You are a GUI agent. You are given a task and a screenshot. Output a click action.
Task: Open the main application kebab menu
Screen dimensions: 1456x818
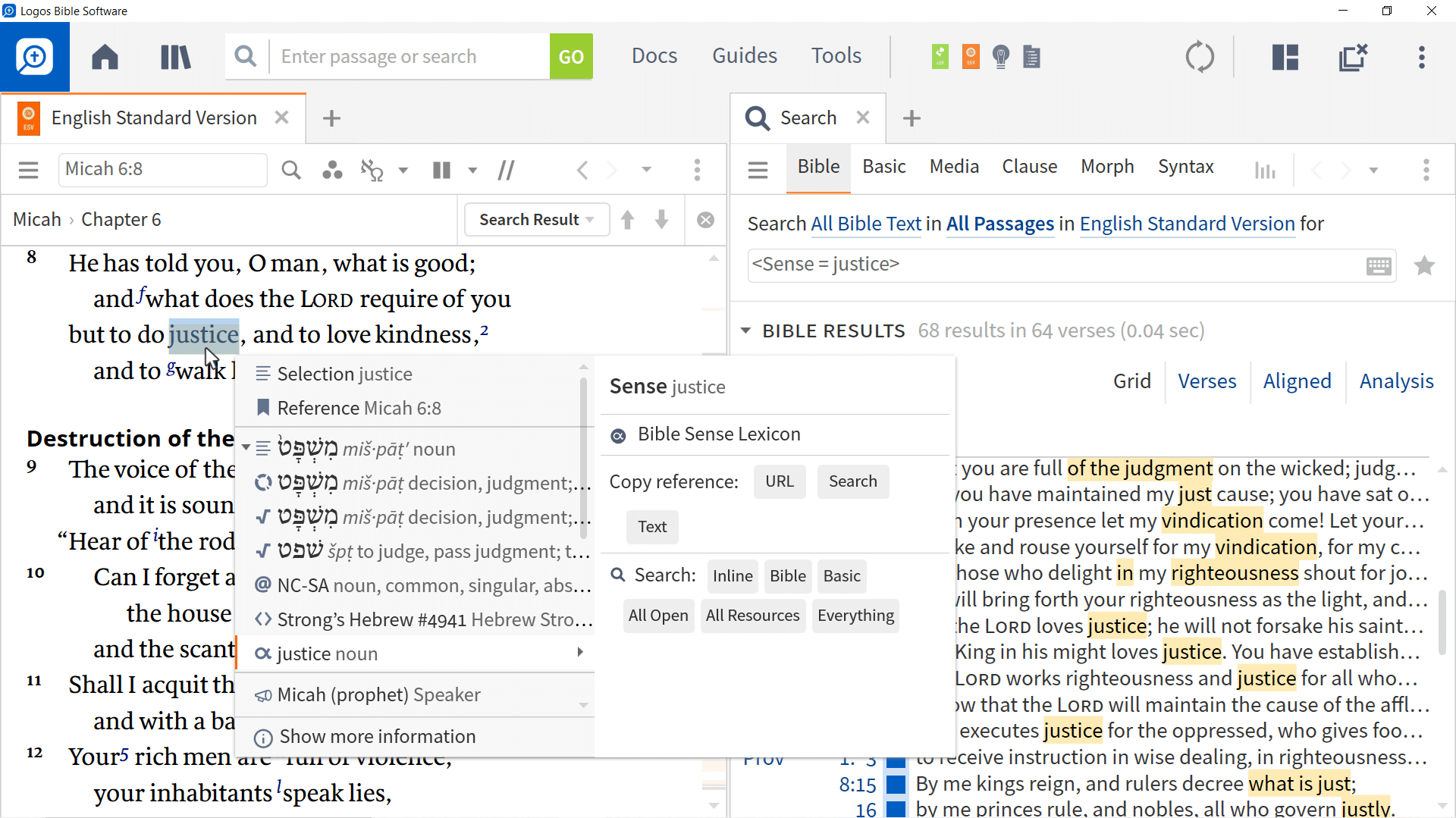point(1422,57)
